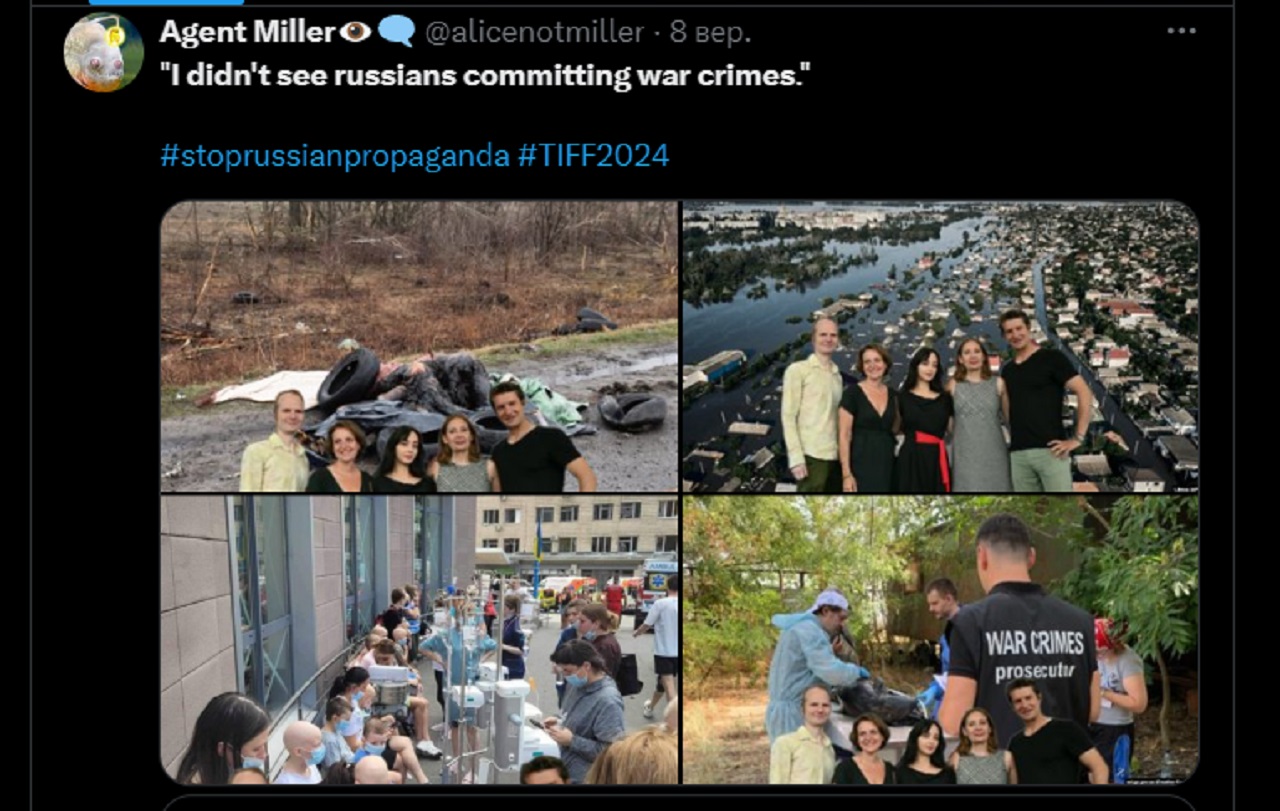Click the tire on the right in the roadside photo

tap(632, 412)
